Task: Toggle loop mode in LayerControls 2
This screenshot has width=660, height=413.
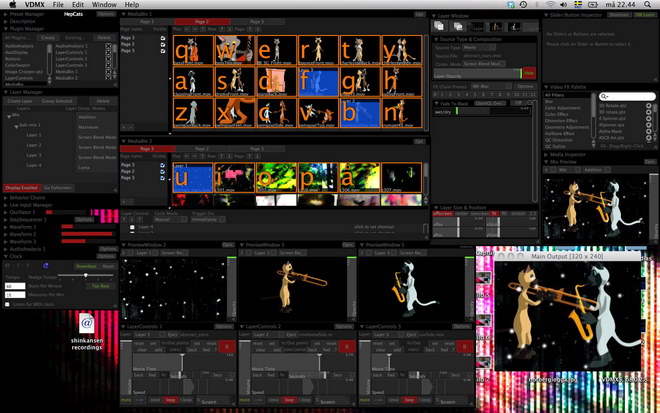Action: click(x=289, y=400)
